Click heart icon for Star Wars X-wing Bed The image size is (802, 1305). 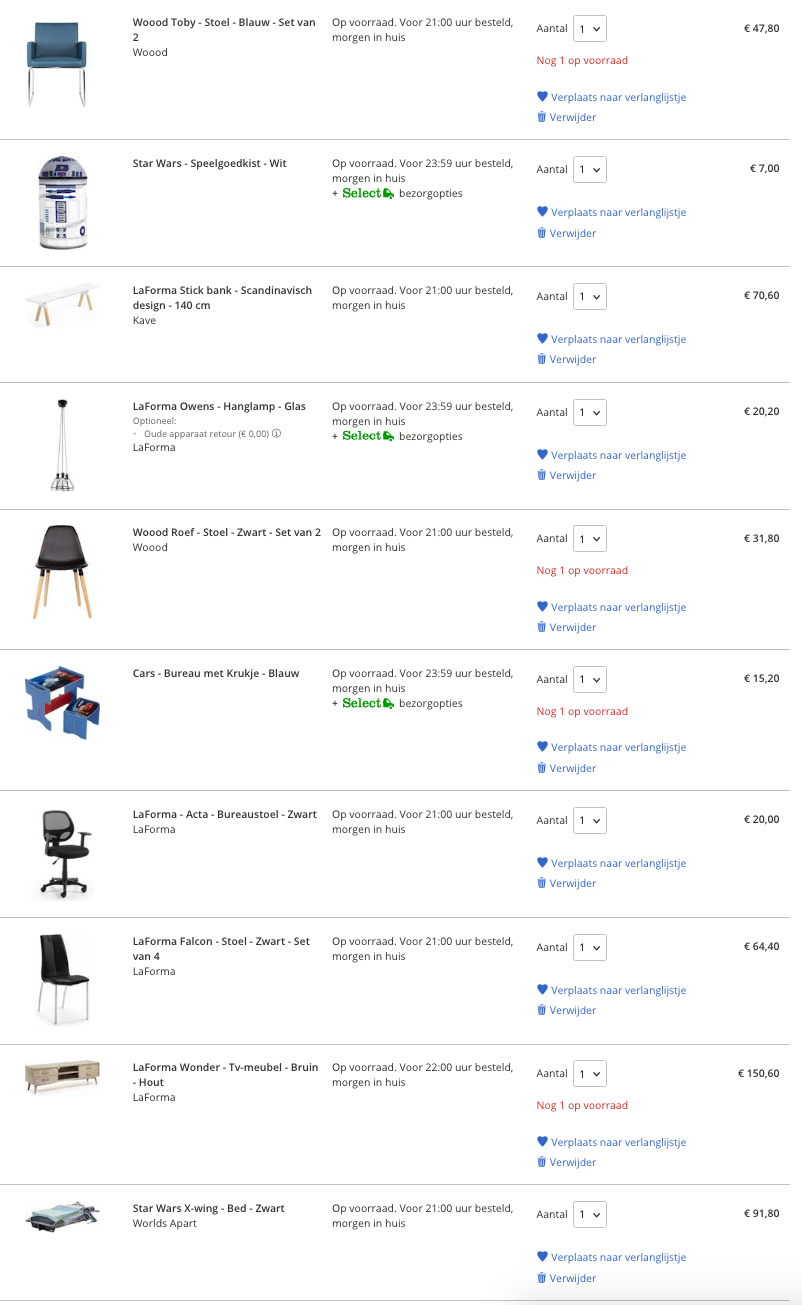tap(543, 1257)
